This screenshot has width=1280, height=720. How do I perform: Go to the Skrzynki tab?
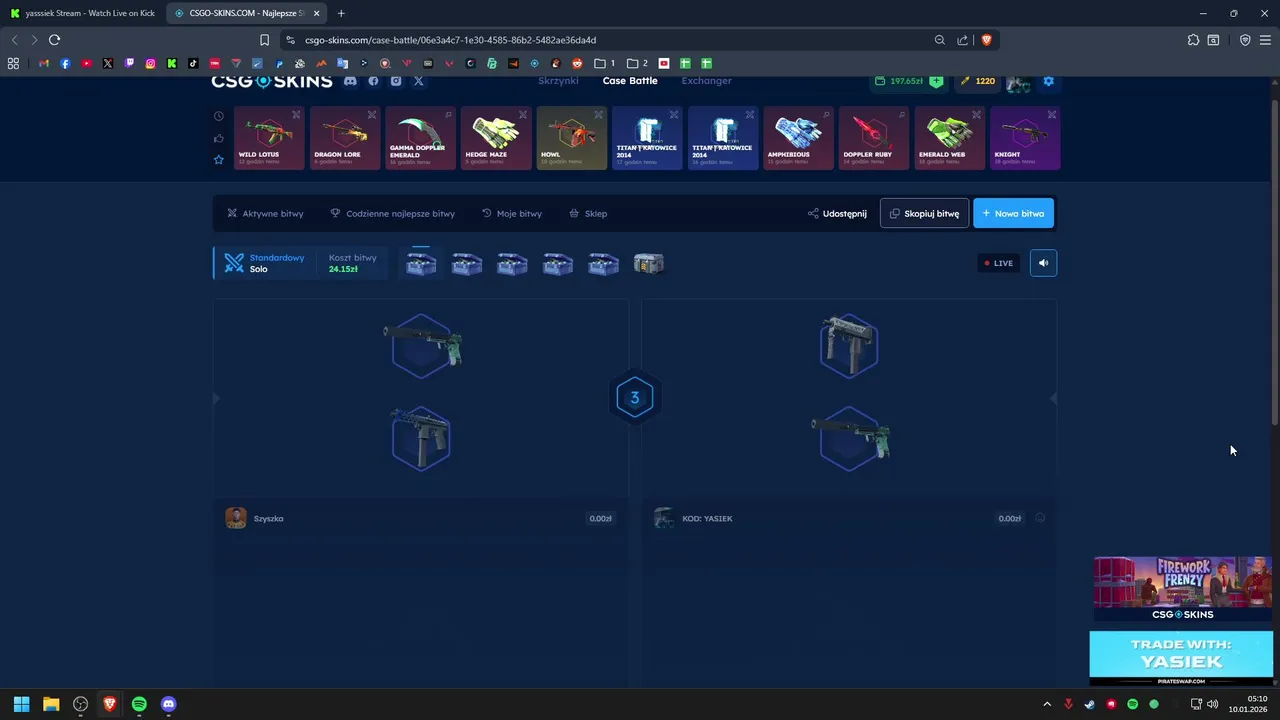click(558, 81)
